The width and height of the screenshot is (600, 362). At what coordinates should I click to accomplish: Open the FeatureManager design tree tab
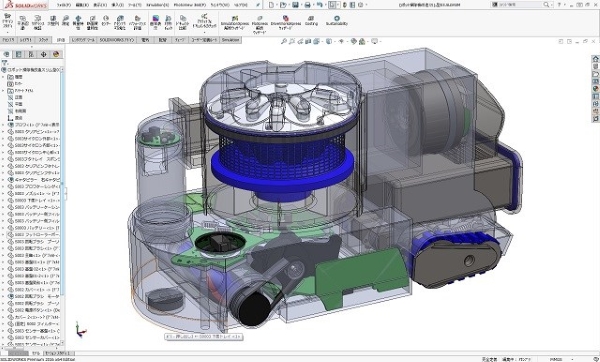click(7, 54)
